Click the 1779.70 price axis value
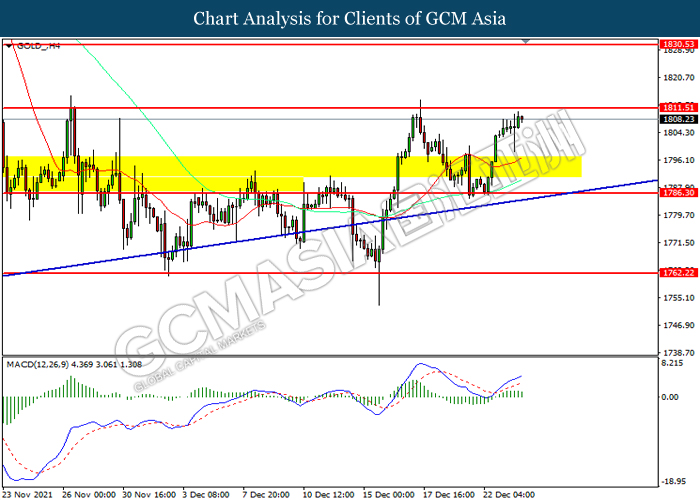Viewport: 700px width, 500px height. pos(679,215)
